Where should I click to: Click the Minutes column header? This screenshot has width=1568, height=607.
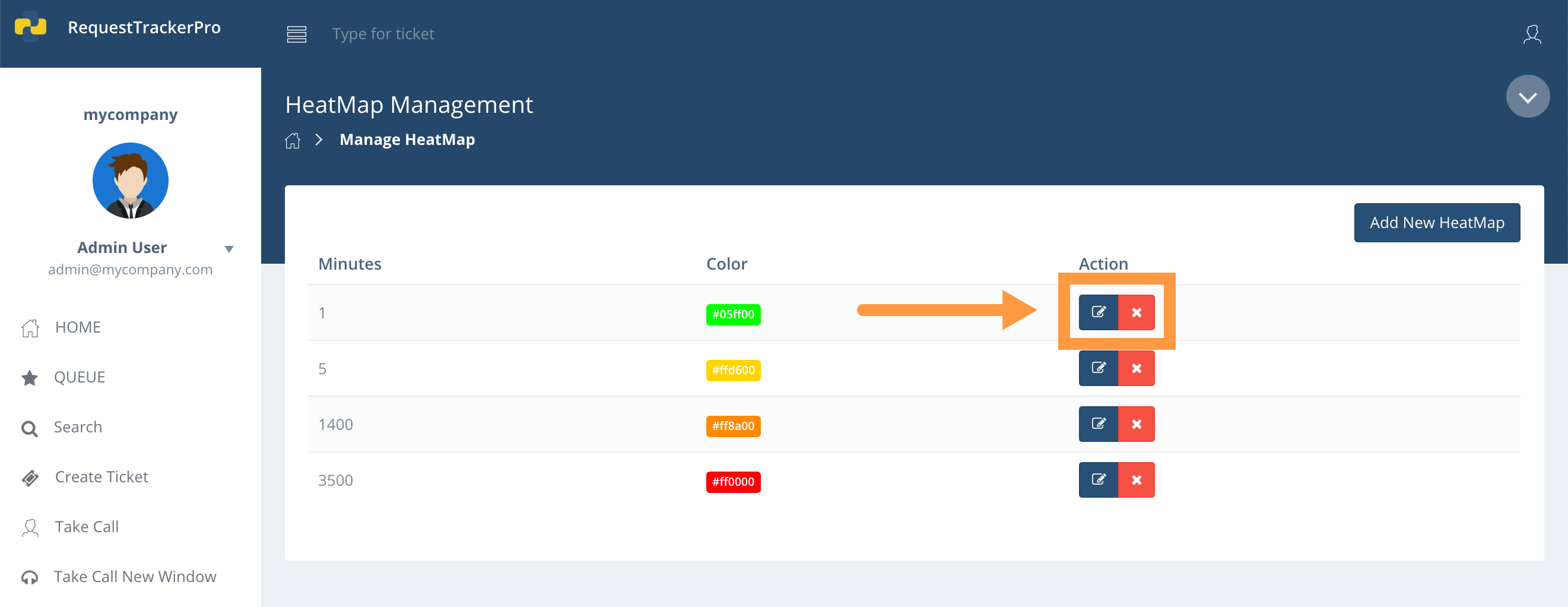(350, 264)
